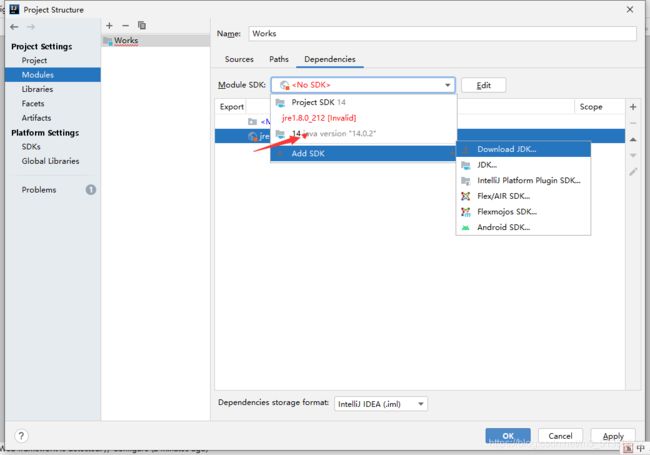
Task: Choose the 14 java version 14.0.2 SDK
Action: (x=364, y=134)
